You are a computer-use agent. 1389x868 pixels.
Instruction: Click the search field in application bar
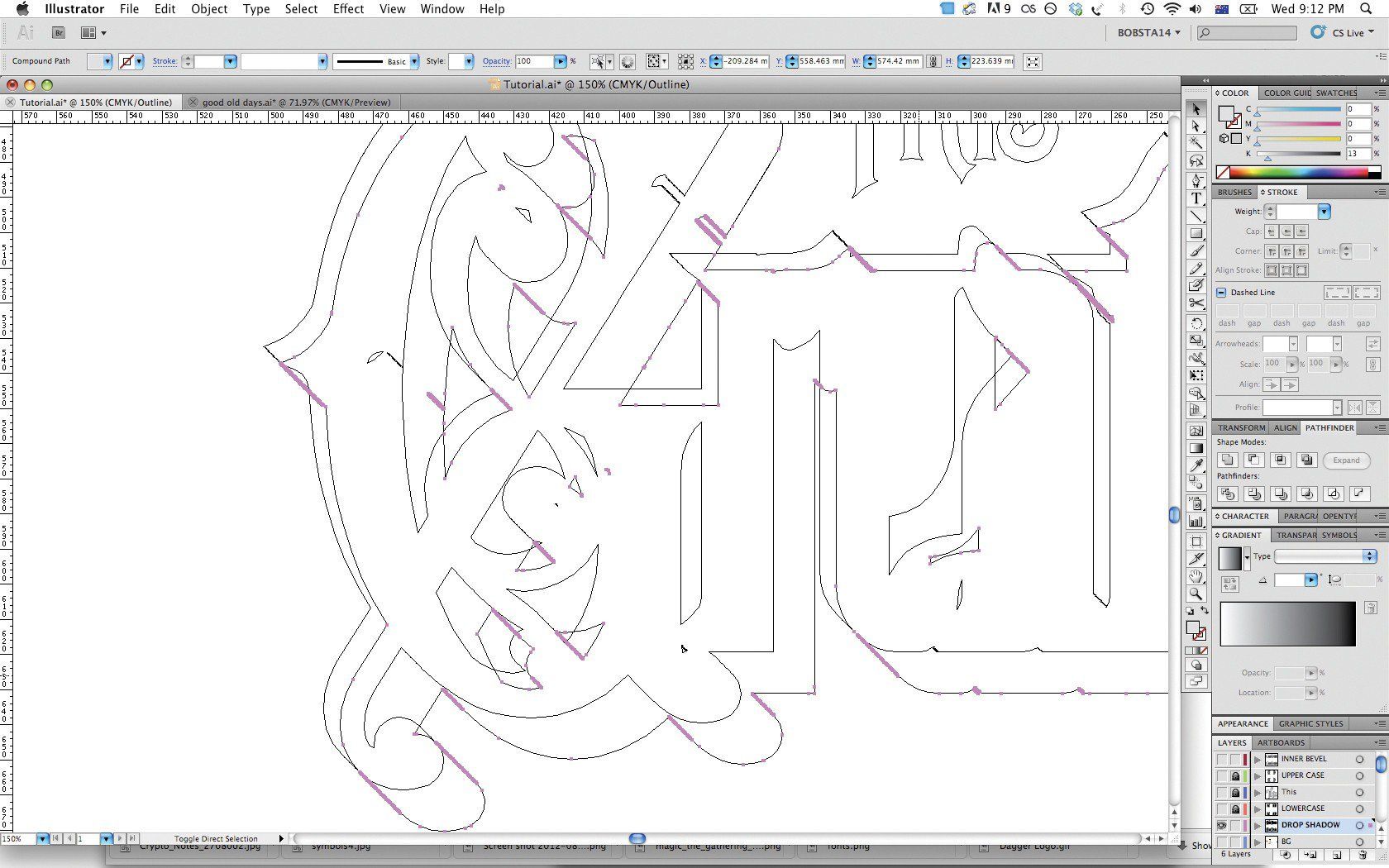point(1247,32)
